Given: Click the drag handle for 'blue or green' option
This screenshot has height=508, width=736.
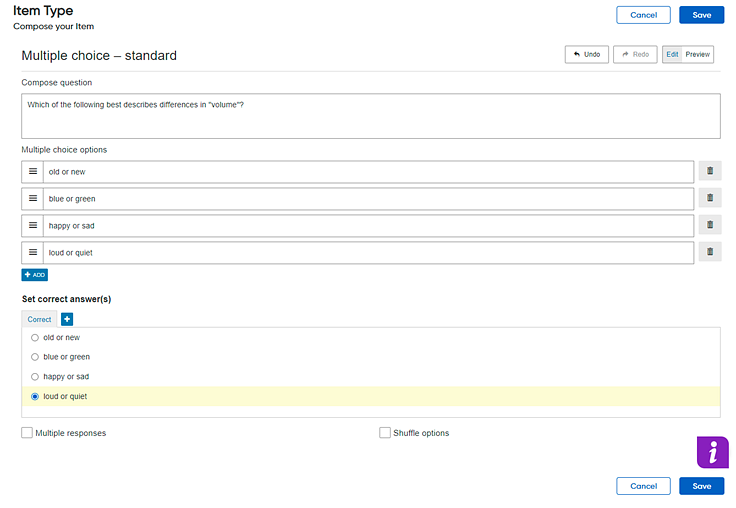Looking at the screenshot, I should coord(32,199).
